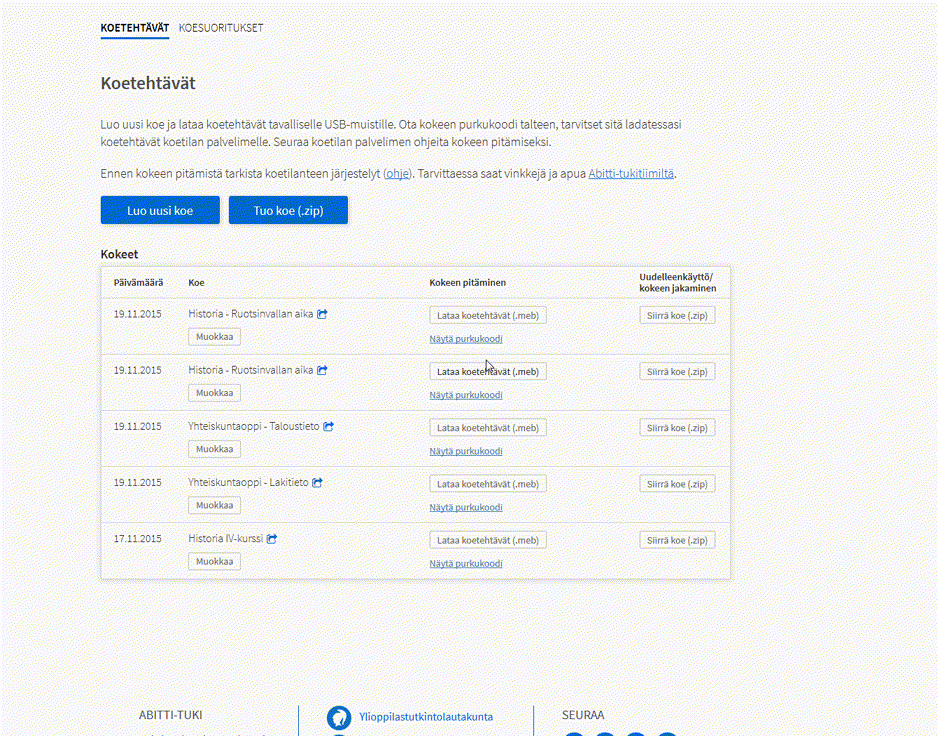
Task: Export Lakitieto exam via Siirrä koe (.zip)
Action: 677,484
